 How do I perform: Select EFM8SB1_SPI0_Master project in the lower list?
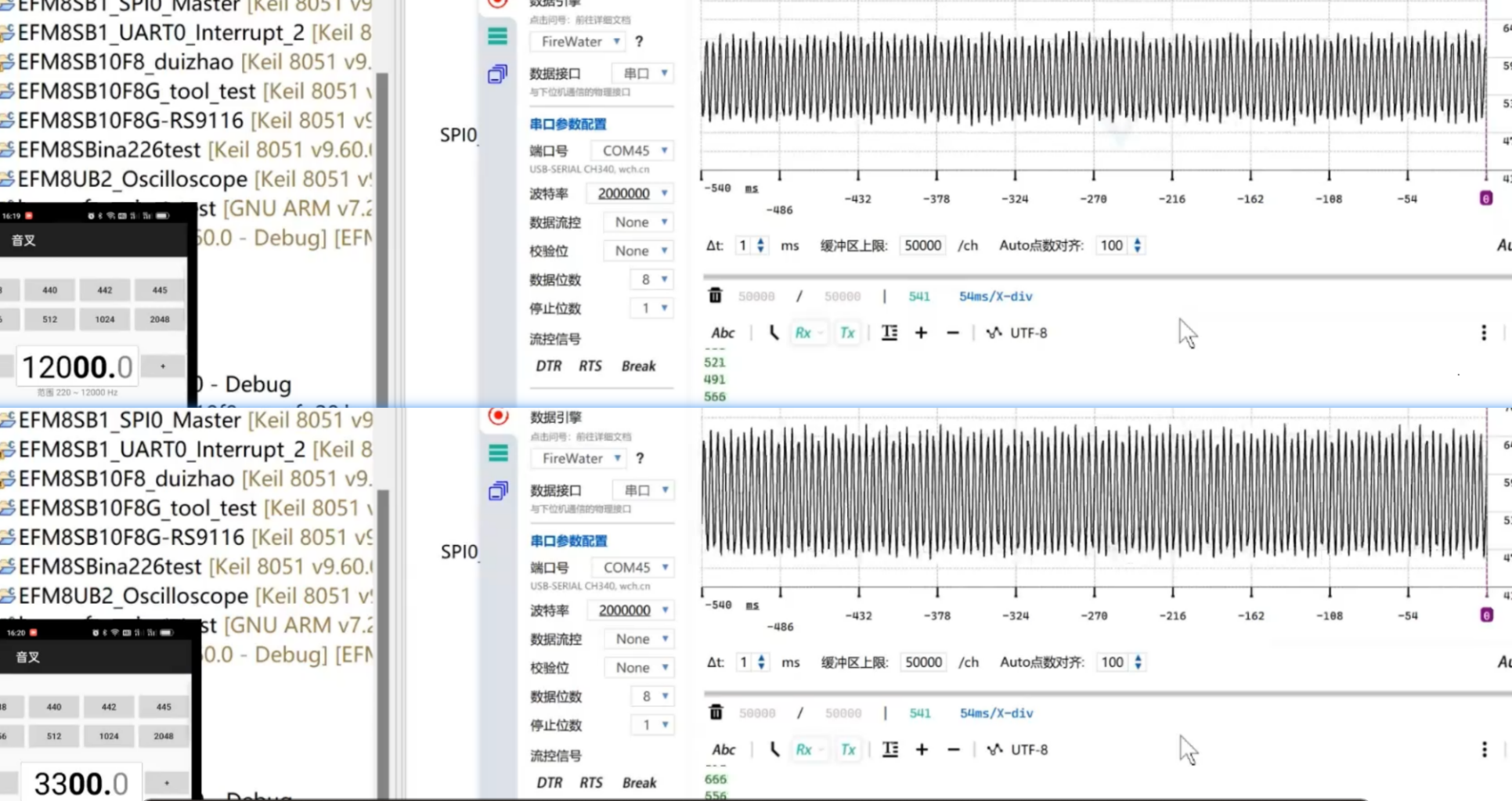pos(129,420)
